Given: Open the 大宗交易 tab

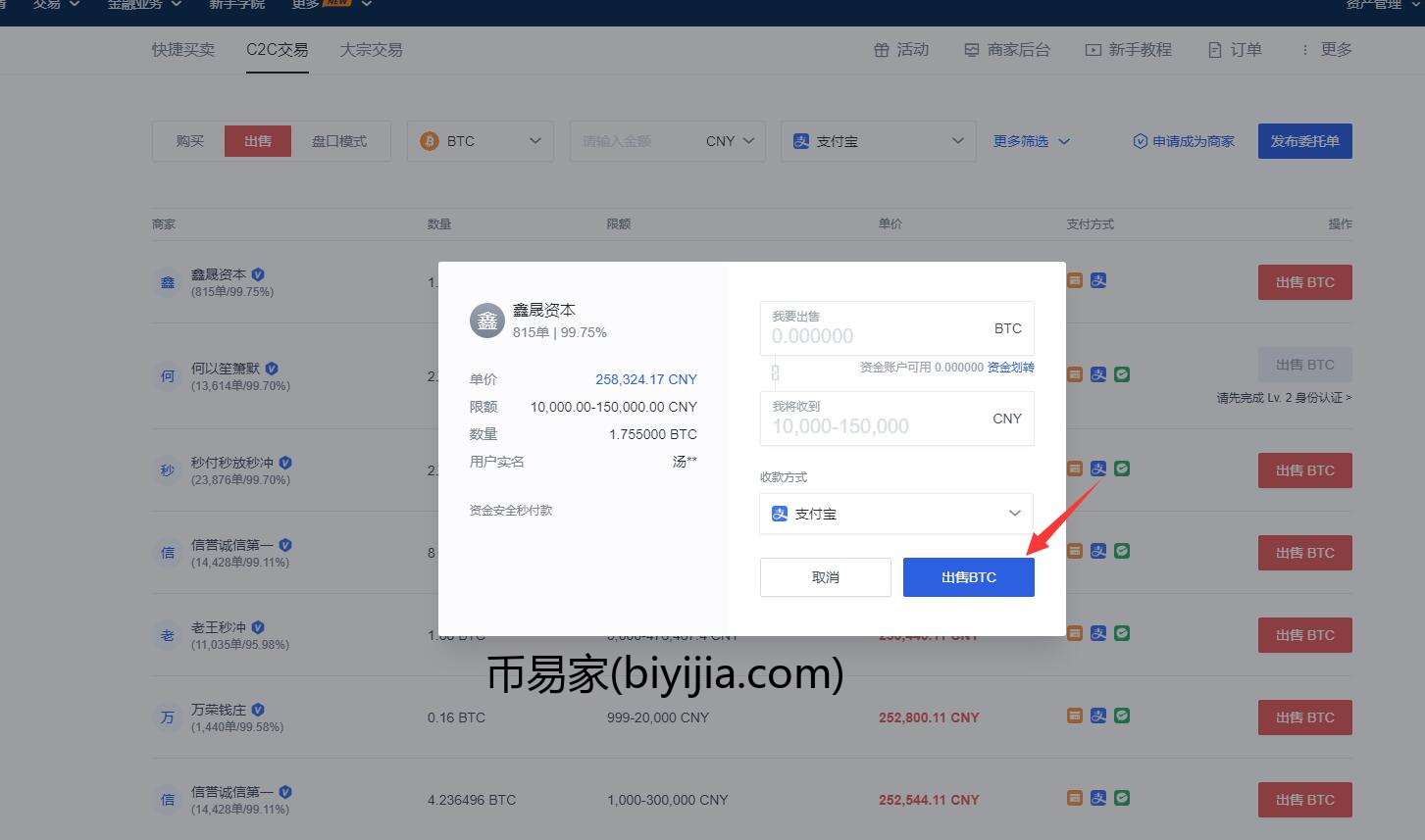Looking at the screenshot, I should 372,50.
